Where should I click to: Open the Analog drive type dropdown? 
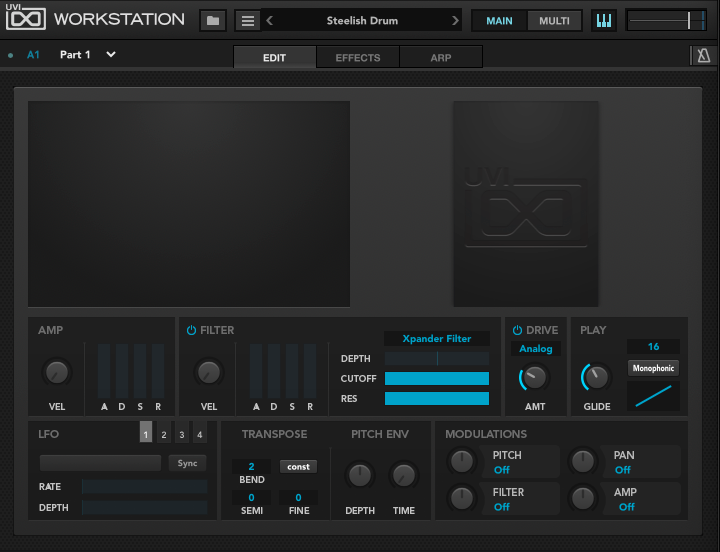pyautogui.click(x=535, y=349)
